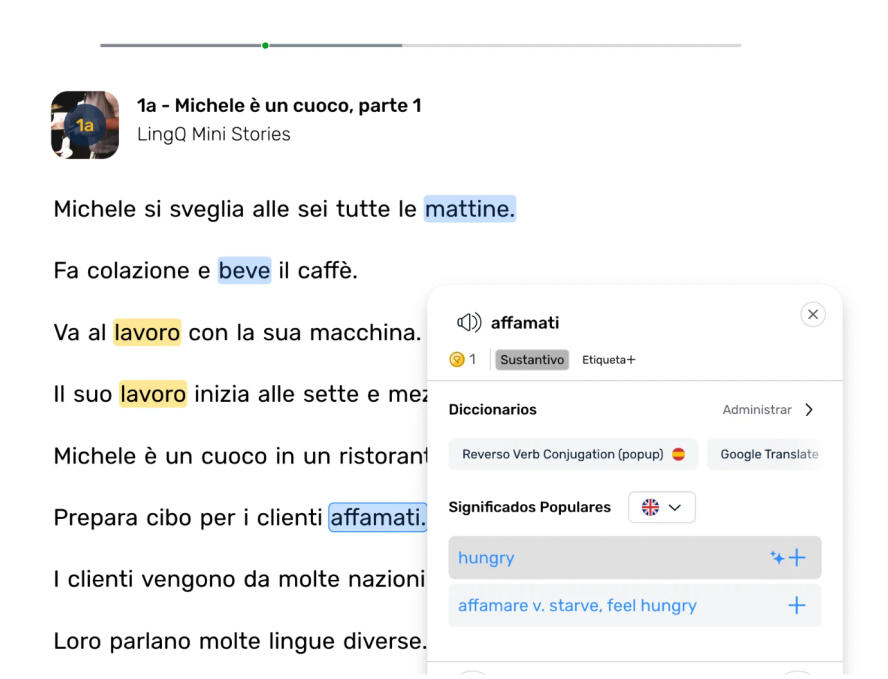
Task: Add a new tag with Etiqueta+
Action: [x=609, y=360]
